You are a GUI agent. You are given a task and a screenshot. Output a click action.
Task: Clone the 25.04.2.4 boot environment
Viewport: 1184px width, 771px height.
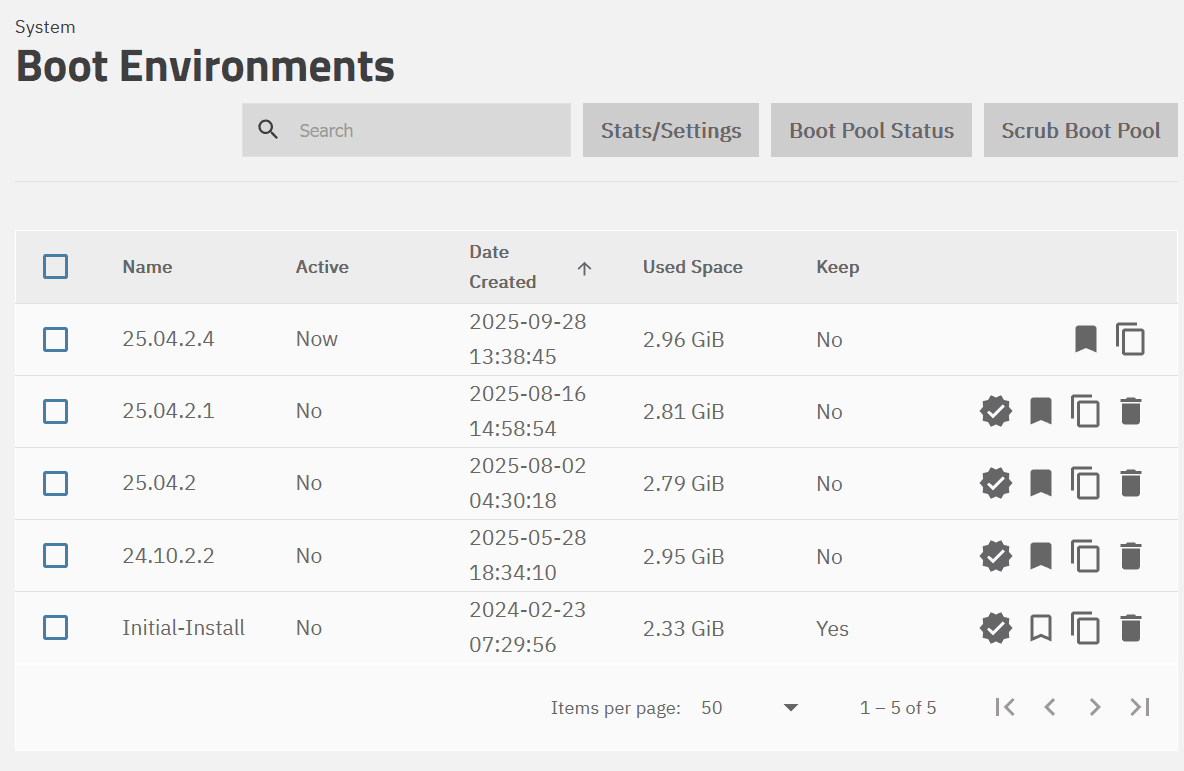click(1130, 339)
